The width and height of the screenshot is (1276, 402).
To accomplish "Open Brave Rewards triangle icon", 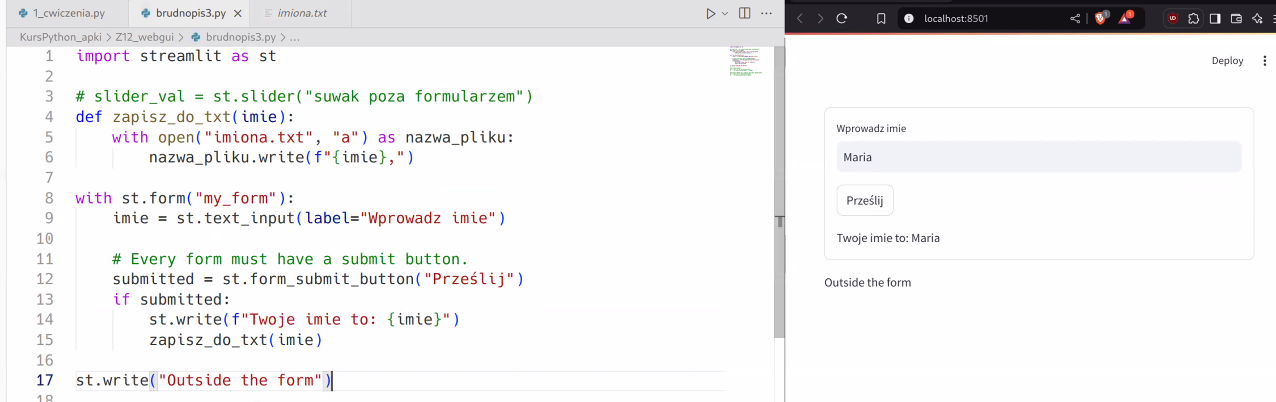I will (1125, 18).
